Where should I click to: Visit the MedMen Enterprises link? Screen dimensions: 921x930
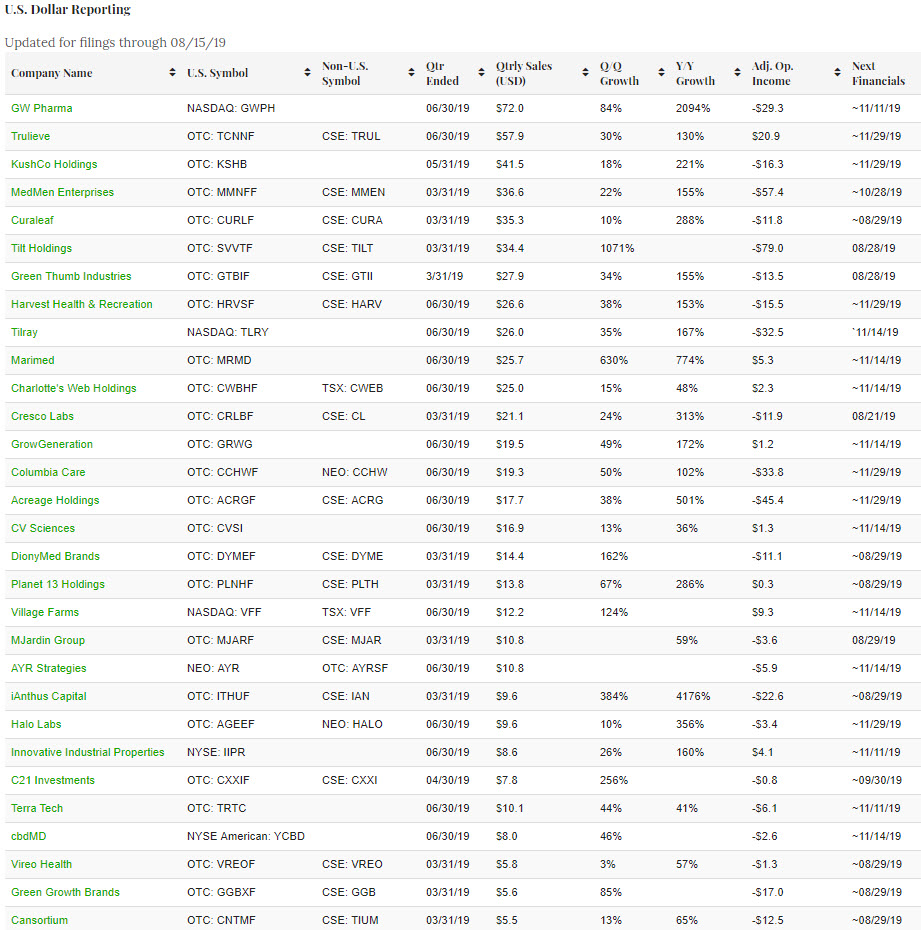62,192
